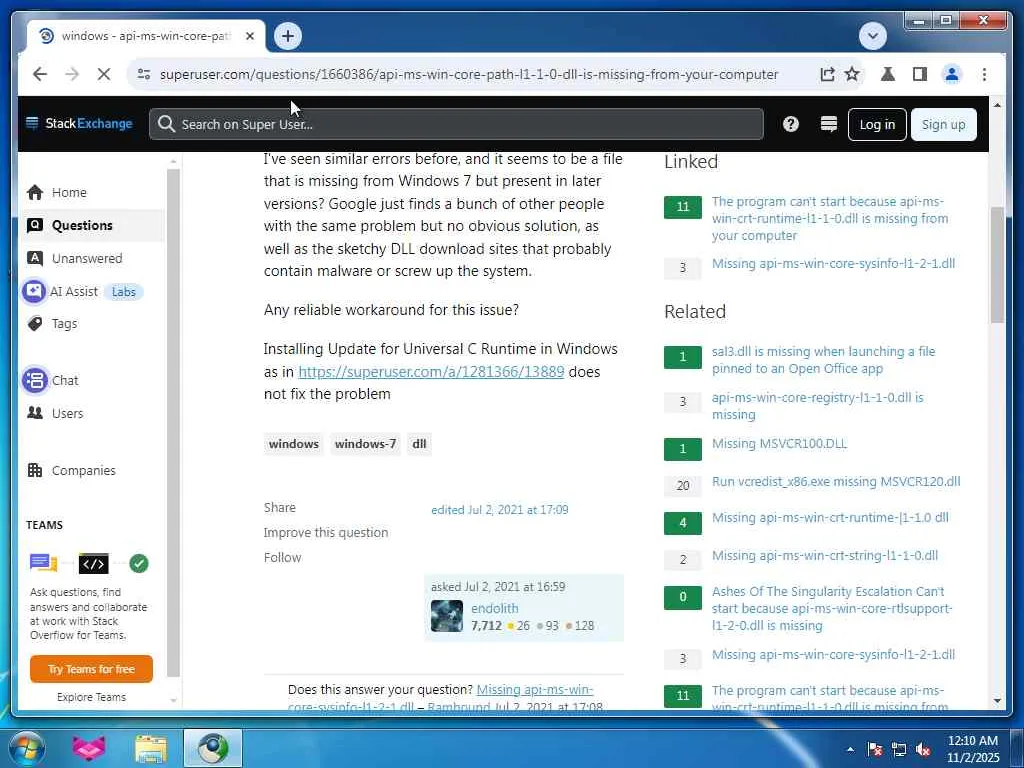Click endolith's avatar thumbnail
This screenshot has width=1024, height=768.
(447, 616)
